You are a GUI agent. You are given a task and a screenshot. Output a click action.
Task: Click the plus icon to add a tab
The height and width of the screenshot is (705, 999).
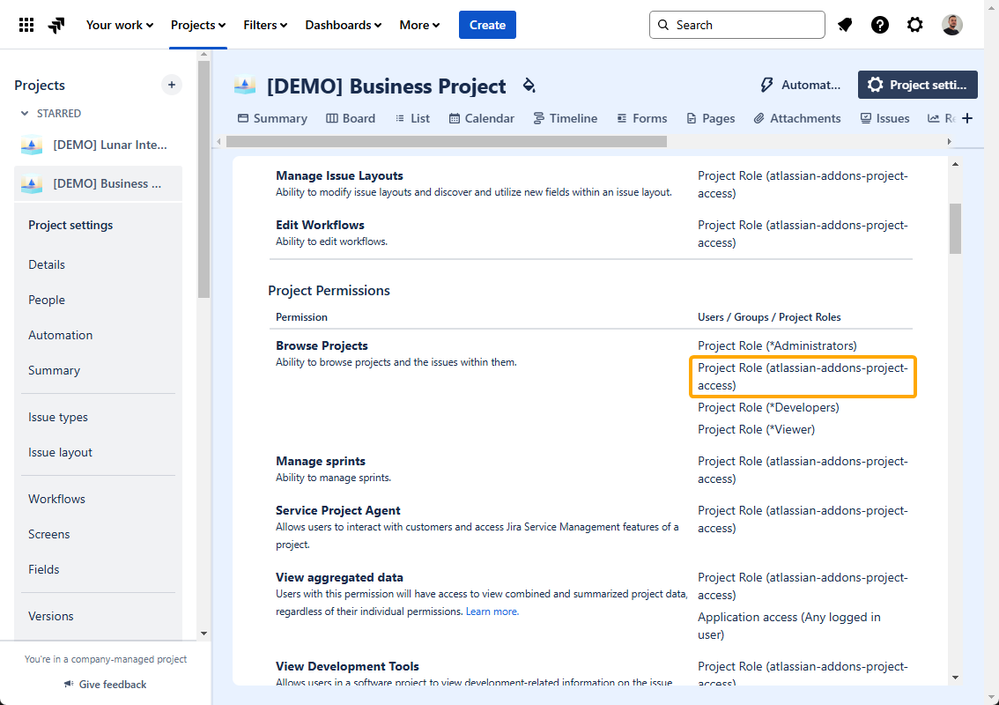point(967,118)
